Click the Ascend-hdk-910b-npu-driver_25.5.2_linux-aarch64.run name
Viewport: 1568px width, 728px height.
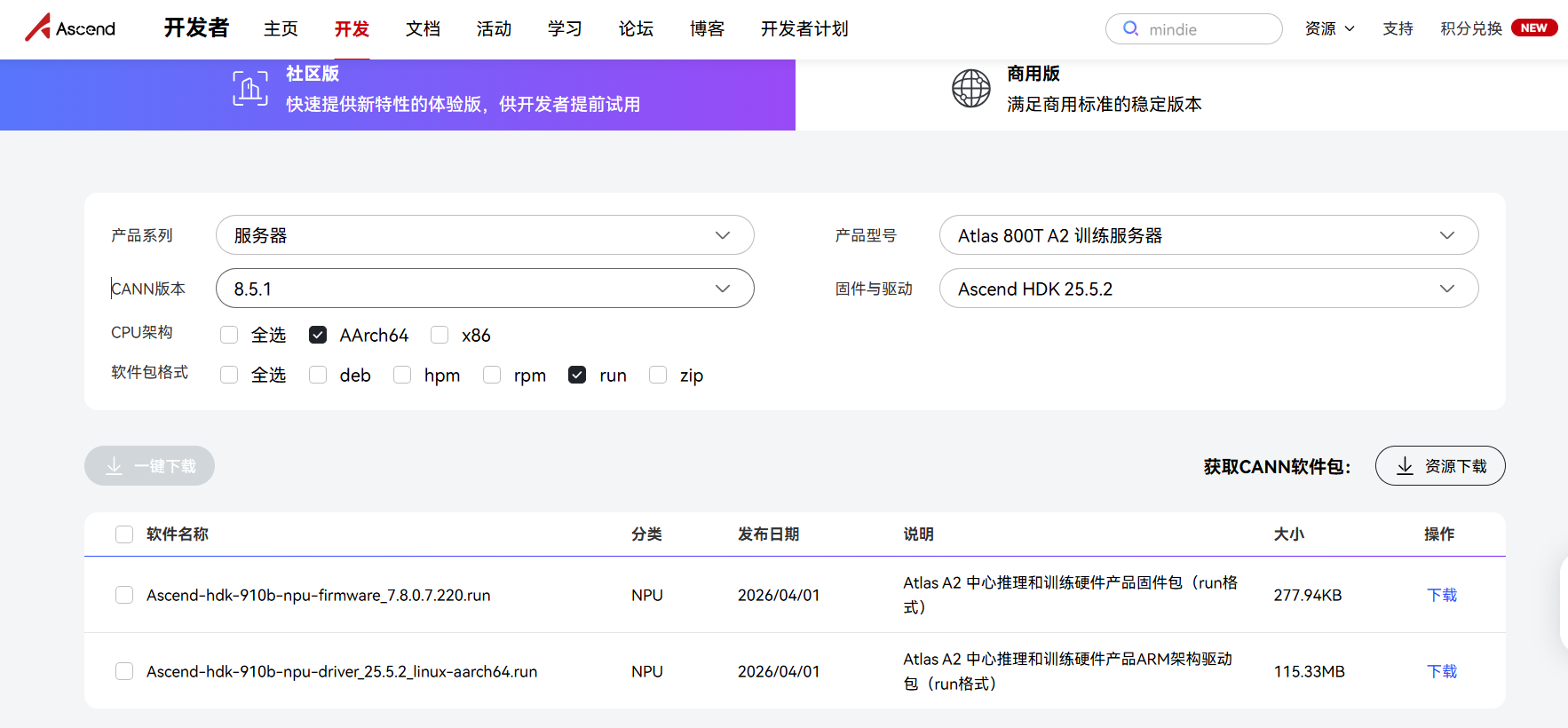pos(342,671)
